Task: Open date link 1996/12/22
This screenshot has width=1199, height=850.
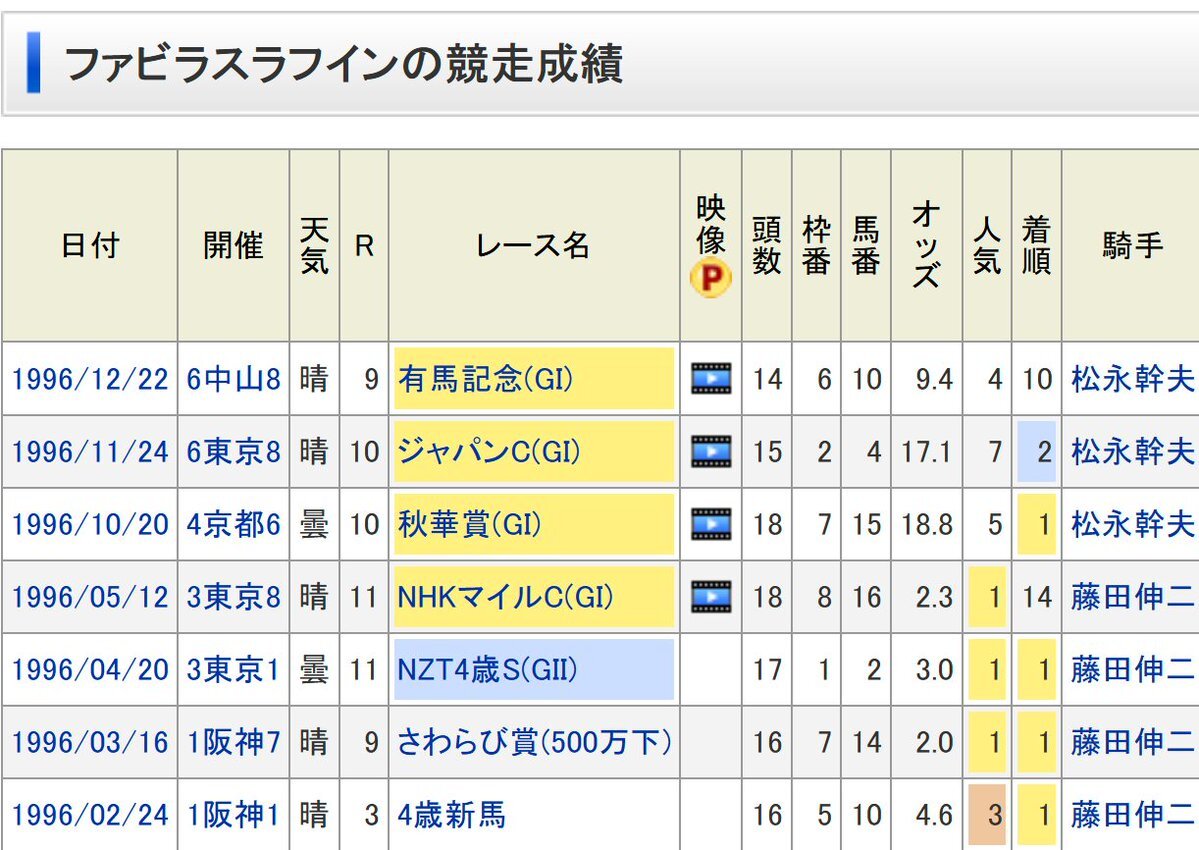Action: (x=89, y=379)
